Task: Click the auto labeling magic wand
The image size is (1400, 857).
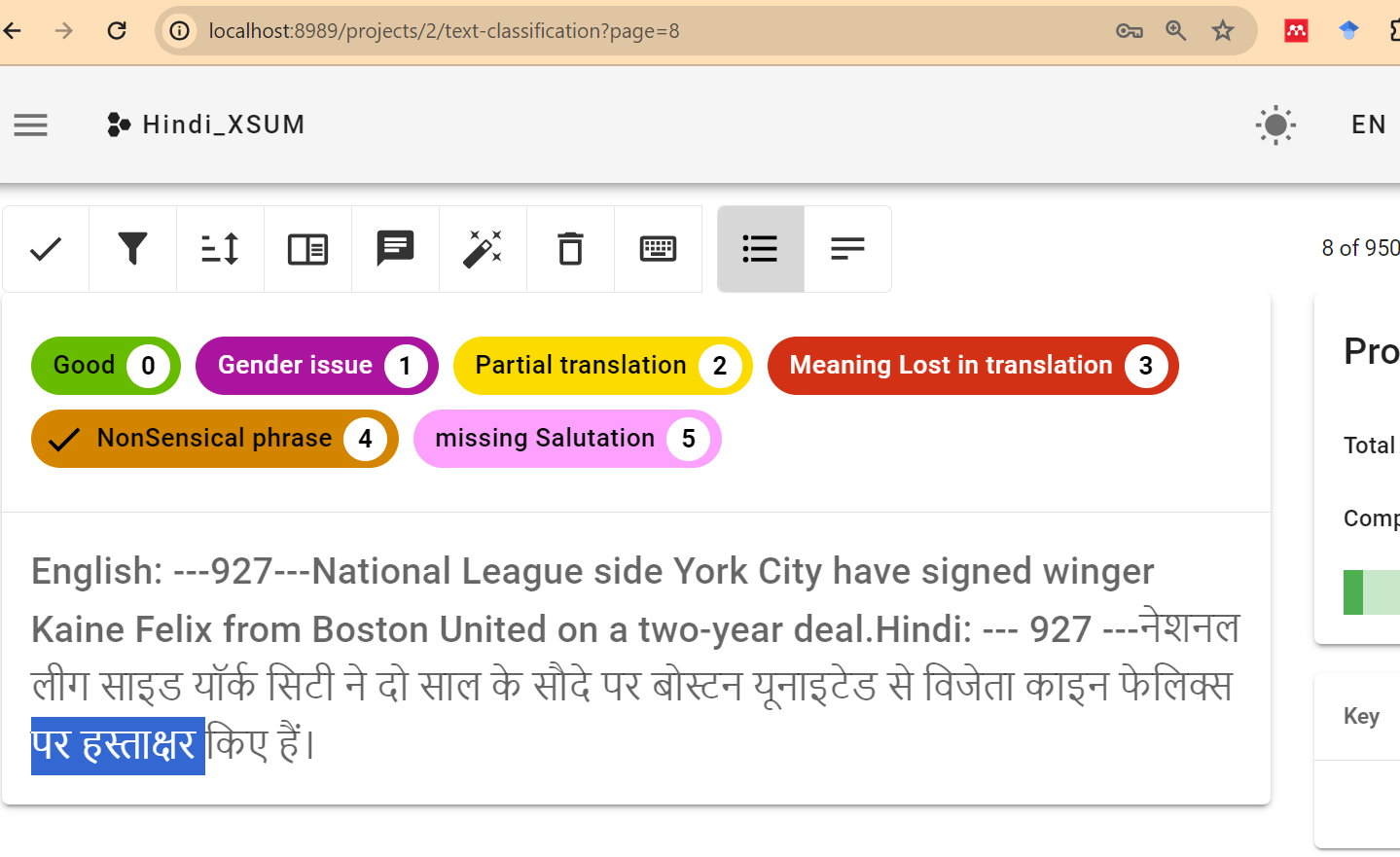Action: (483, 249)
